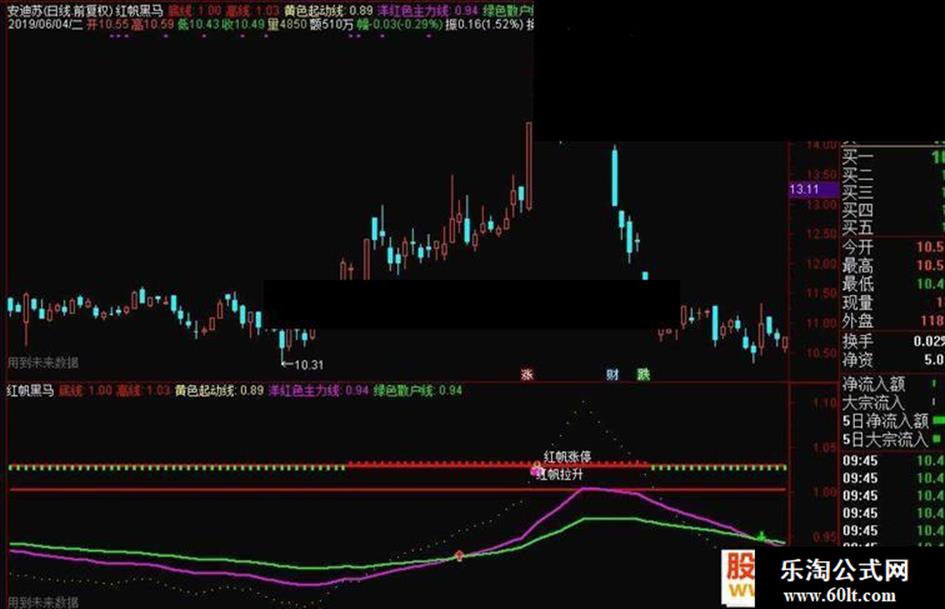
Task: Click the 12.00 price axis label
Action: pyautogui.click(x=821, y=264)
